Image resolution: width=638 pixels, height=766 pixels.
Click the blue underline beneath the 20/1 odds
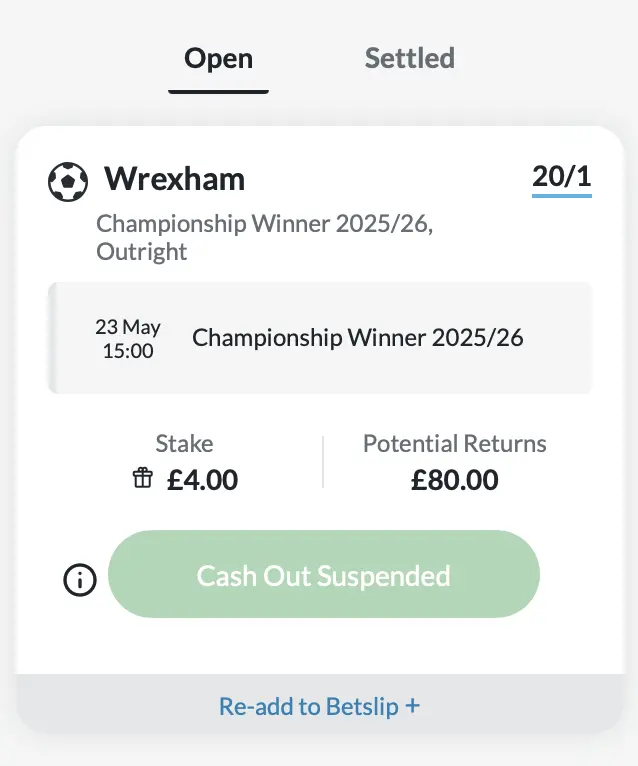click(x=561, y=195)
